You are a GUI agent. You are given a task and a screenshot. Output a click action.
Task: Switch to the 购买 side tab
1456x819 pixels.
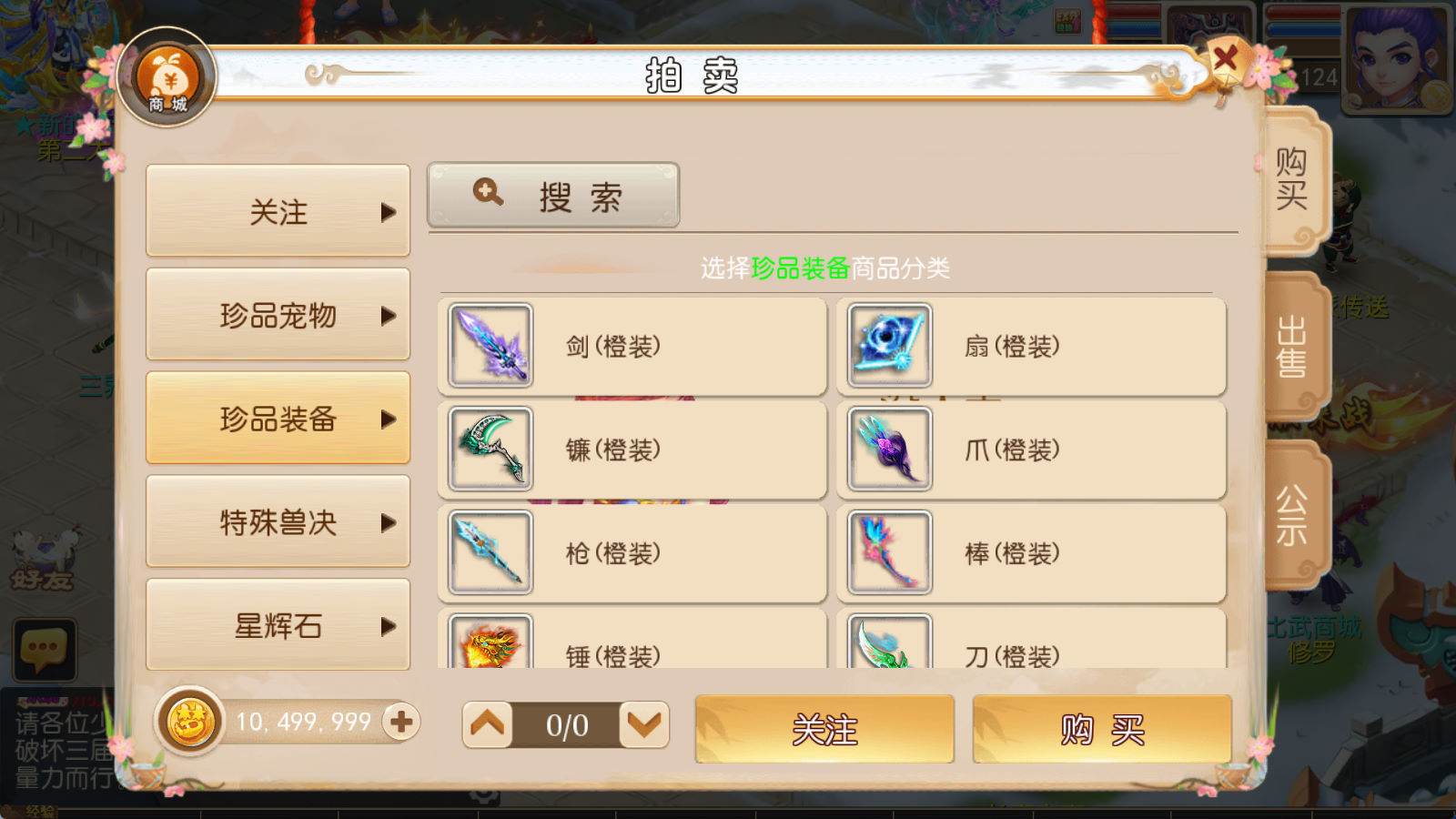pyautogui.click(x=1293, y=179)
